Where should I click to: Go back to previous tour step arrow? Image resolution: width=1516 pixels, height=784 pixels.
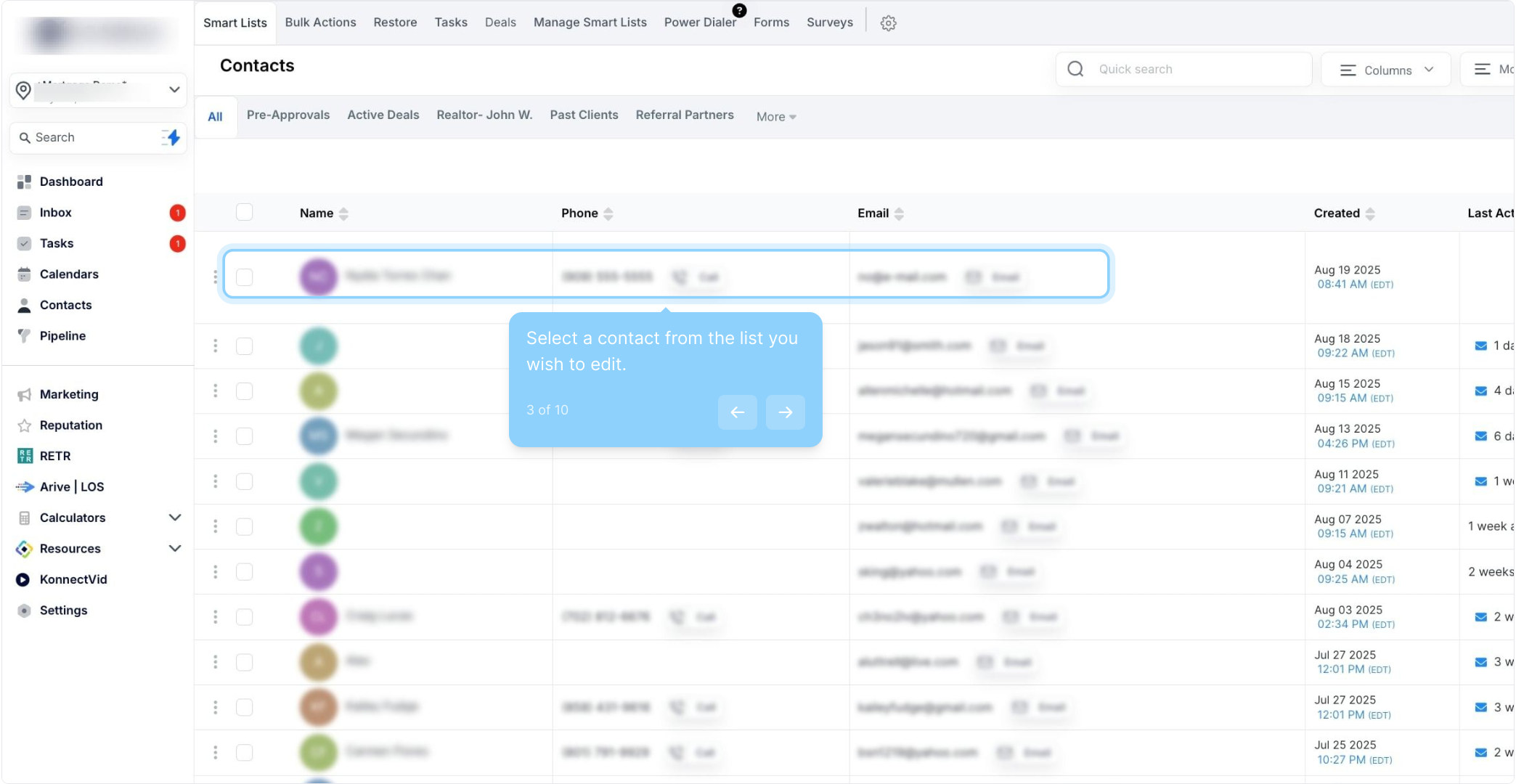click(737, 412)
